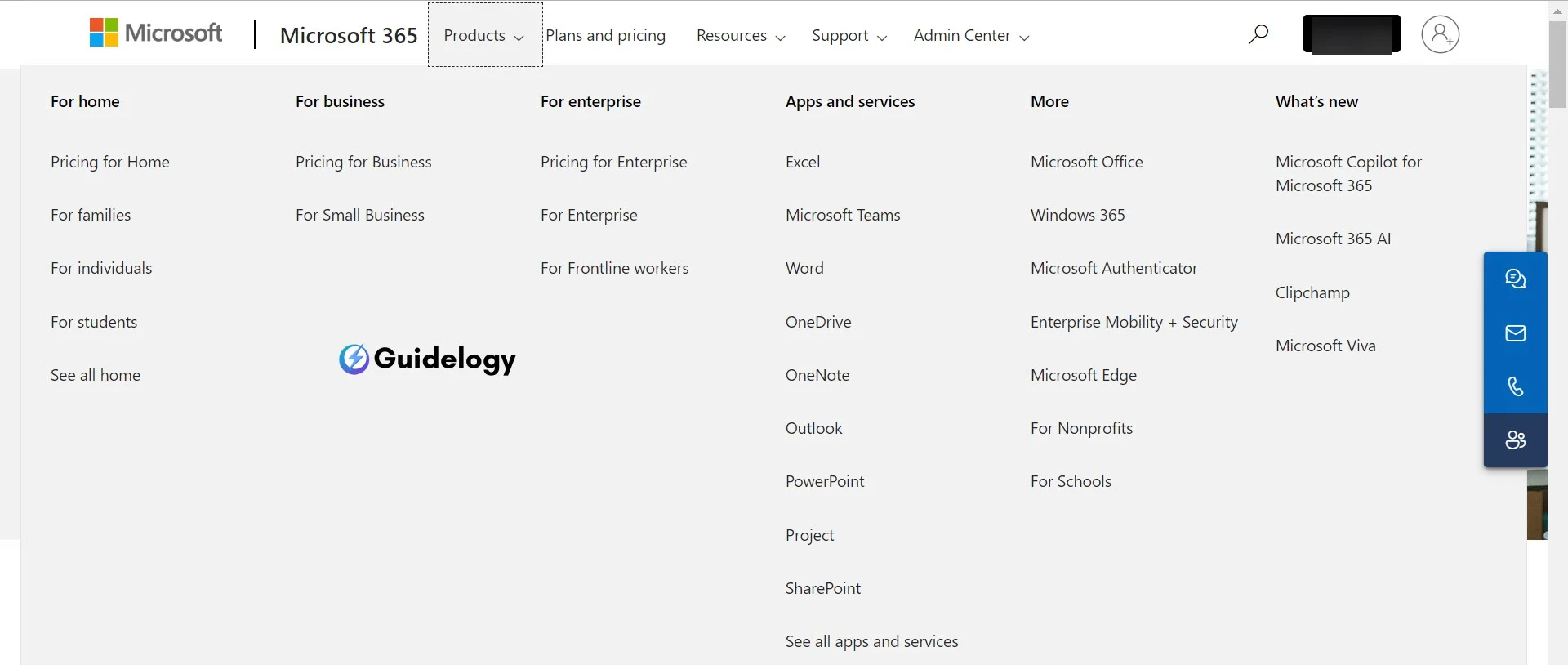Screen dimensions: 1568x665
Task: Open Clipchamp link
Action: click(1312, 292)
